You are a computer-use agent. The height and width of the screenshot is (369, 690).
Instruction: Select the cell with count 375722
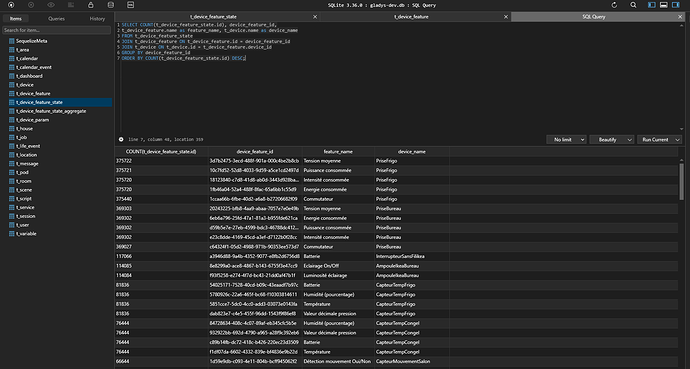[161, 161]
